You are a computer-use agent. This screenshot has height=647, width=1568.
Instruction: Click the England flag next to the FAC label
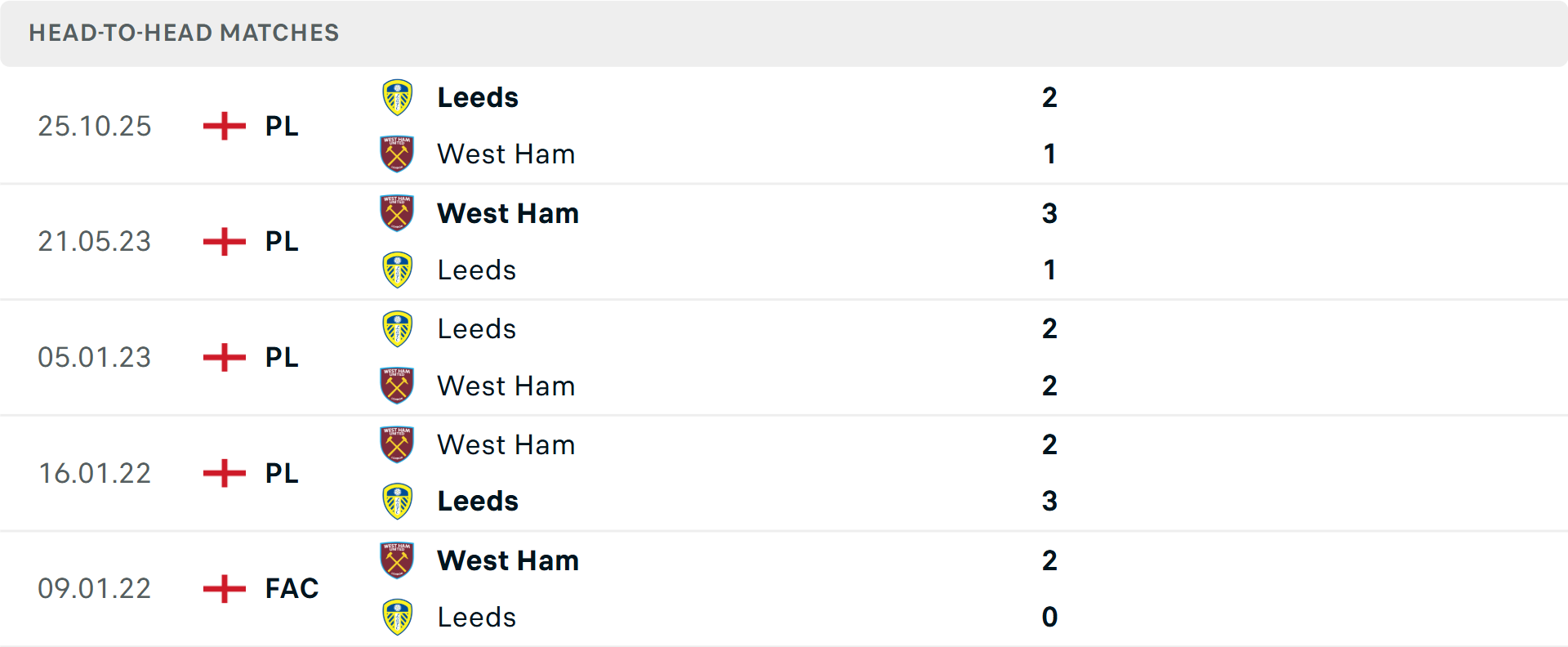222,588
